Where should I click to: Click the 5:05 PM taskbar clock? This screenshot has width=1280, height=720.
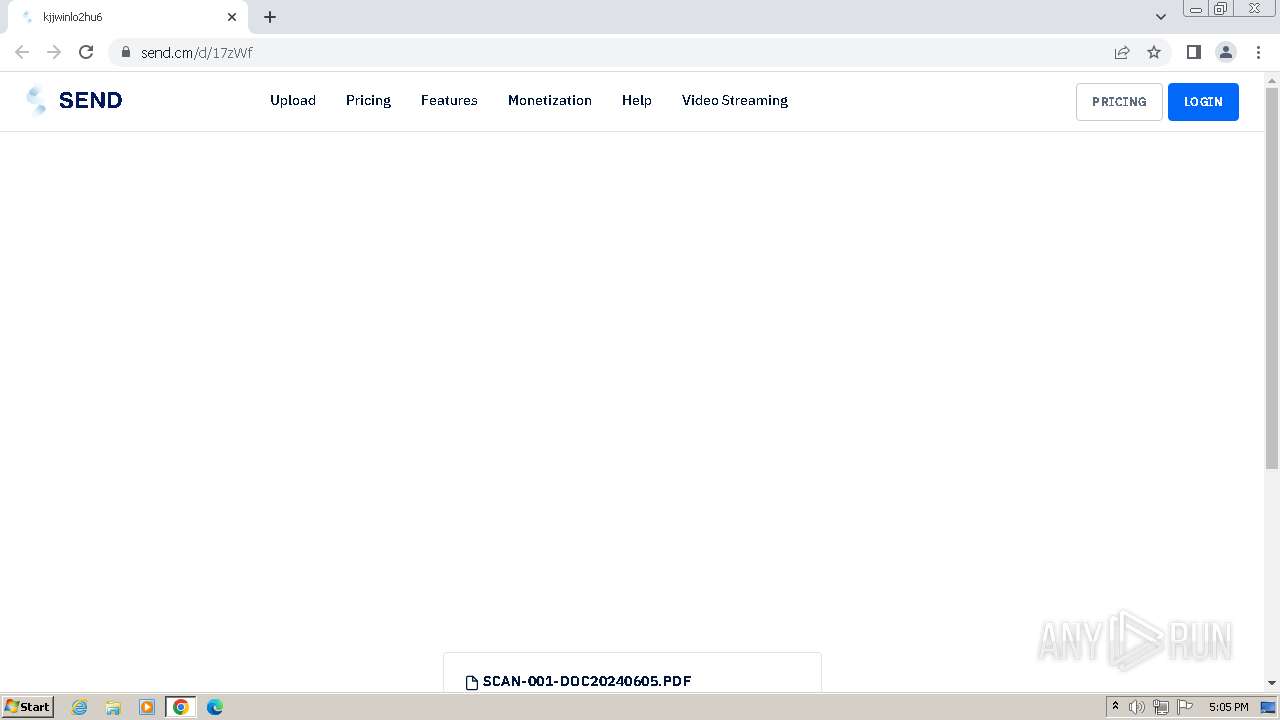pos(1228,707)
